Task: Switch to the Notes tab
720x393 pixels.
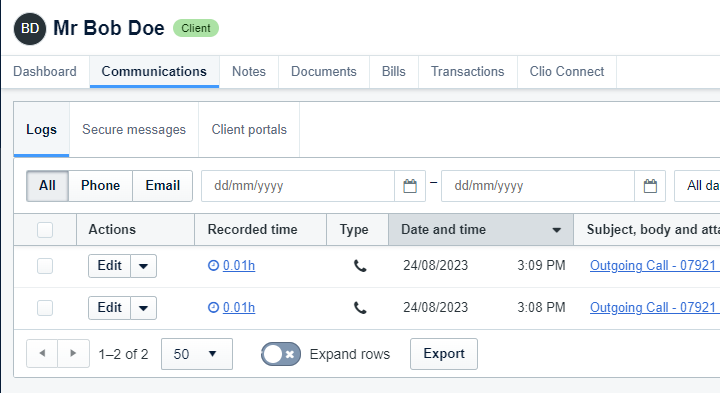Action: 249,72
